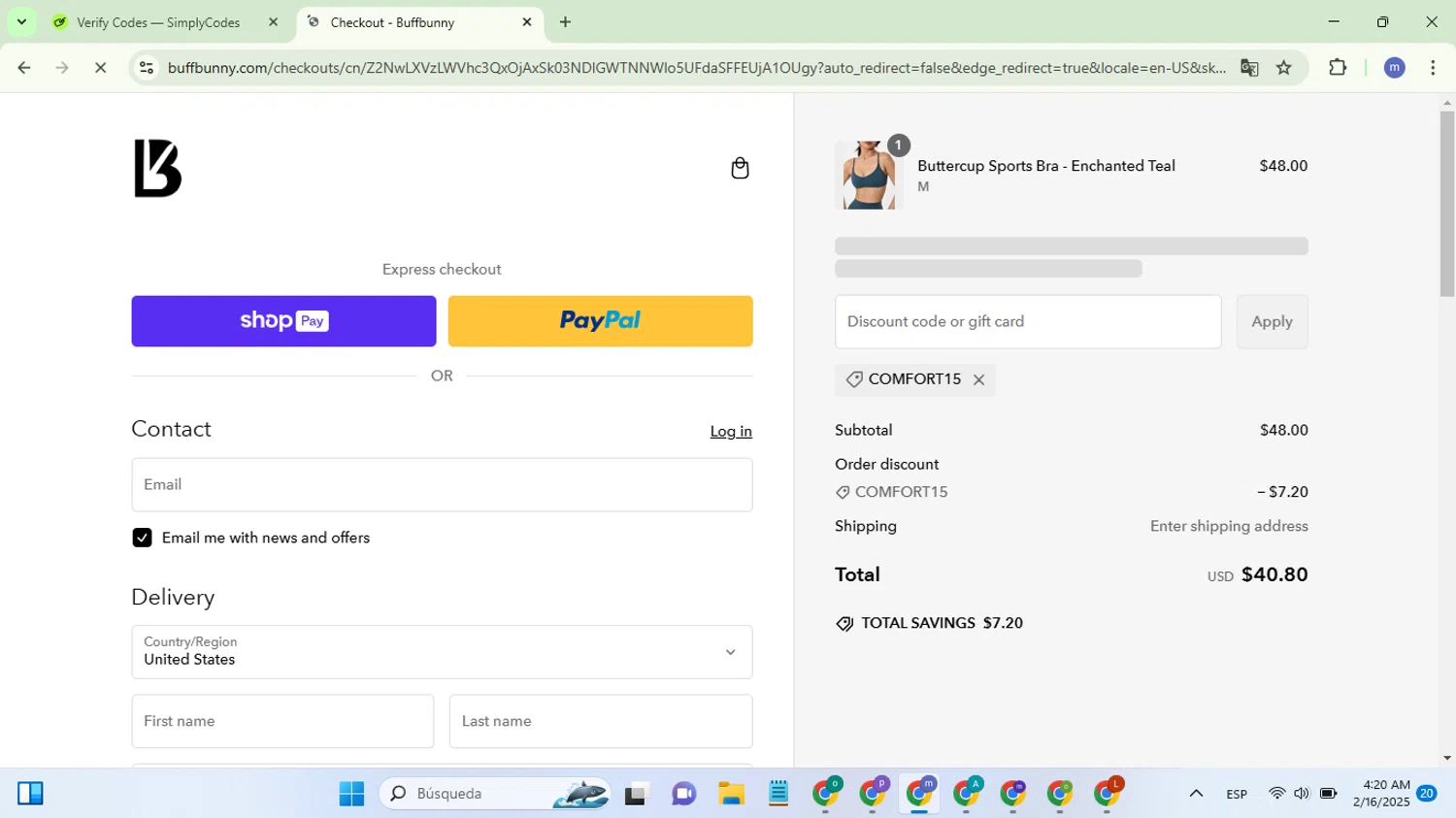Click the taskbar Búsqueda search box
This screenshot has width=1456, height=818.
tap(495, 794)
